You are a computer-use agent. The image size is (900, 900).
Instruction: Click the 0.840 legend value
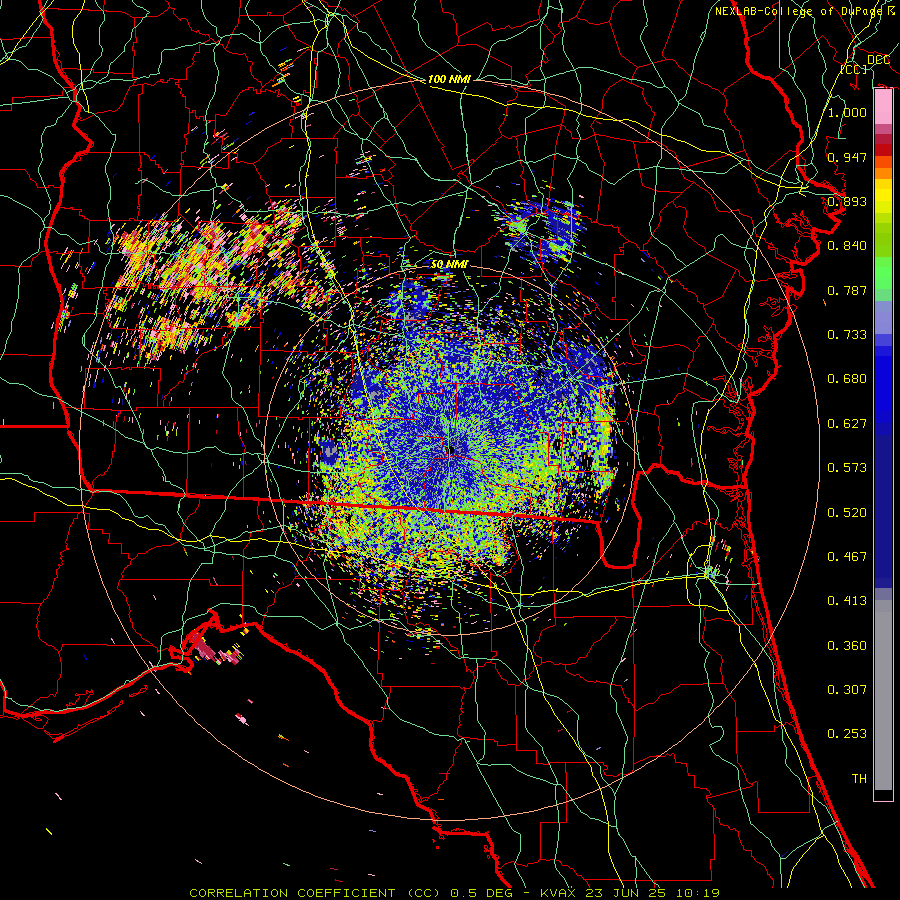(x=847, y=246)
